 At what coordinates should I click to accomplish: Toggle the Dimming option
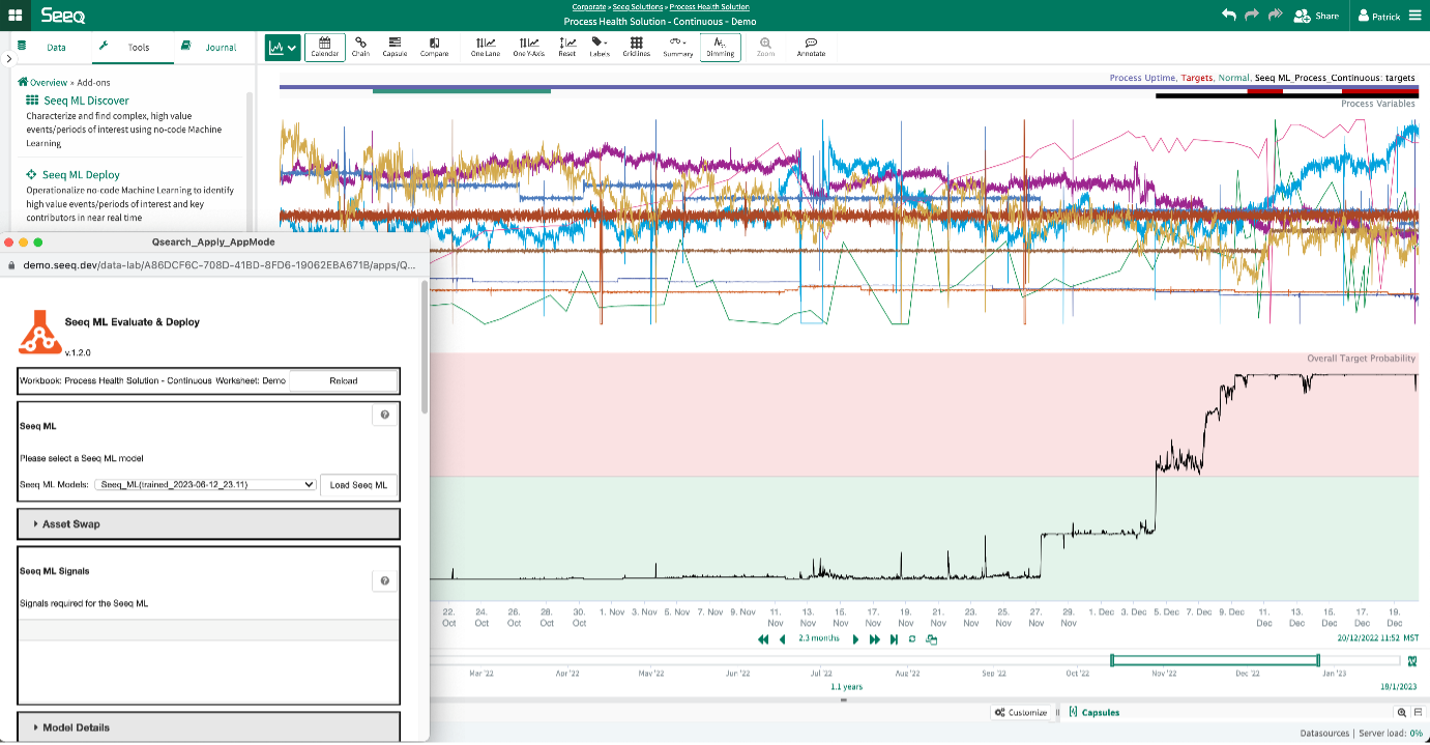720,47
